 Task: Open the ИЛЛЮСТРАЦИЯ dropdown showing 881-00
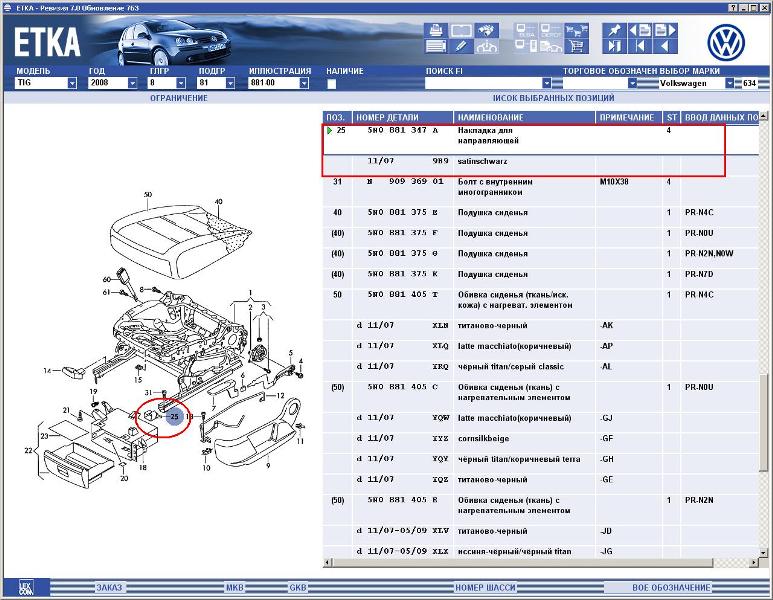click(x=304, y=83)
